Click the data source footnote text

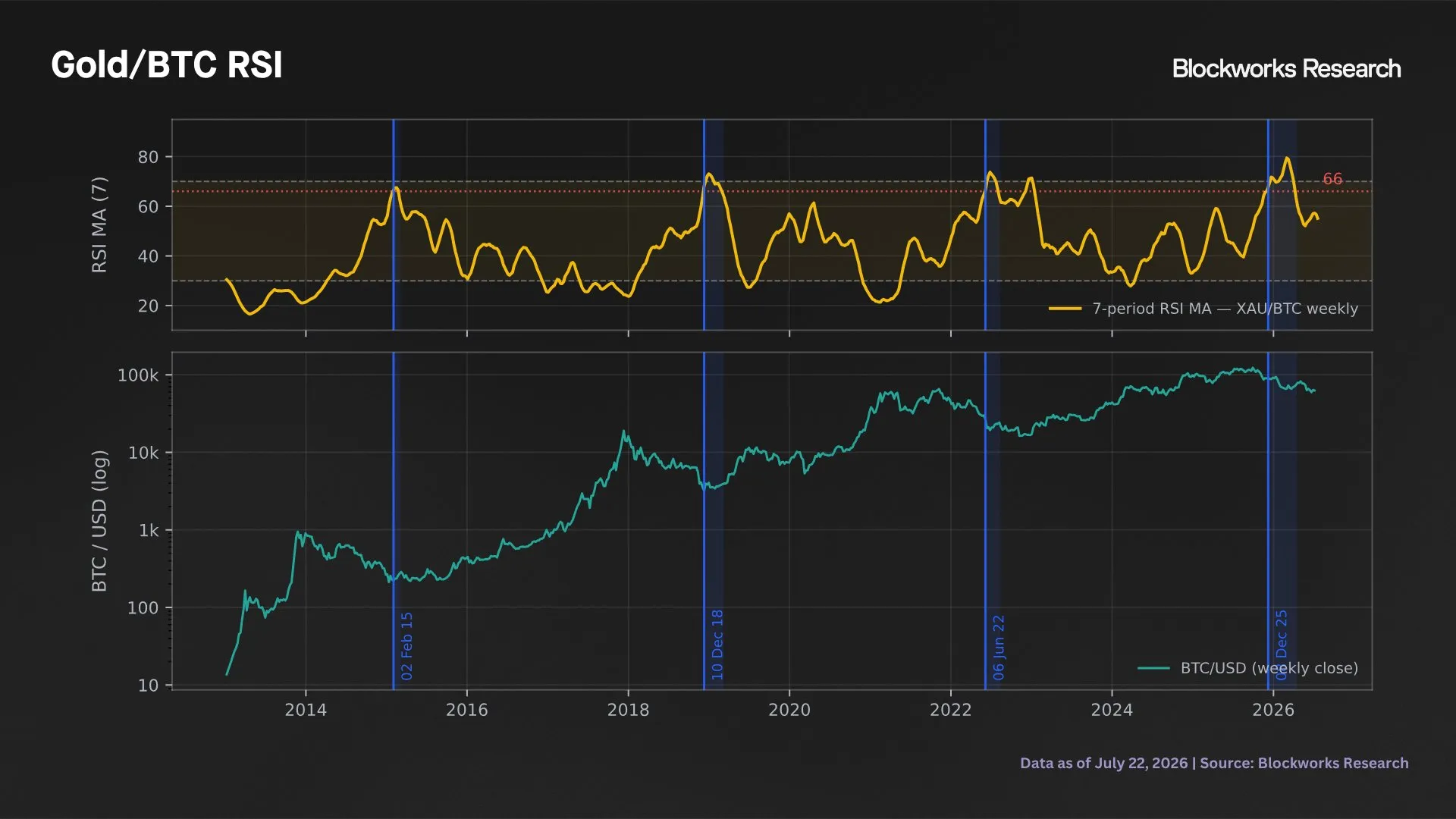click(1214, 763)
